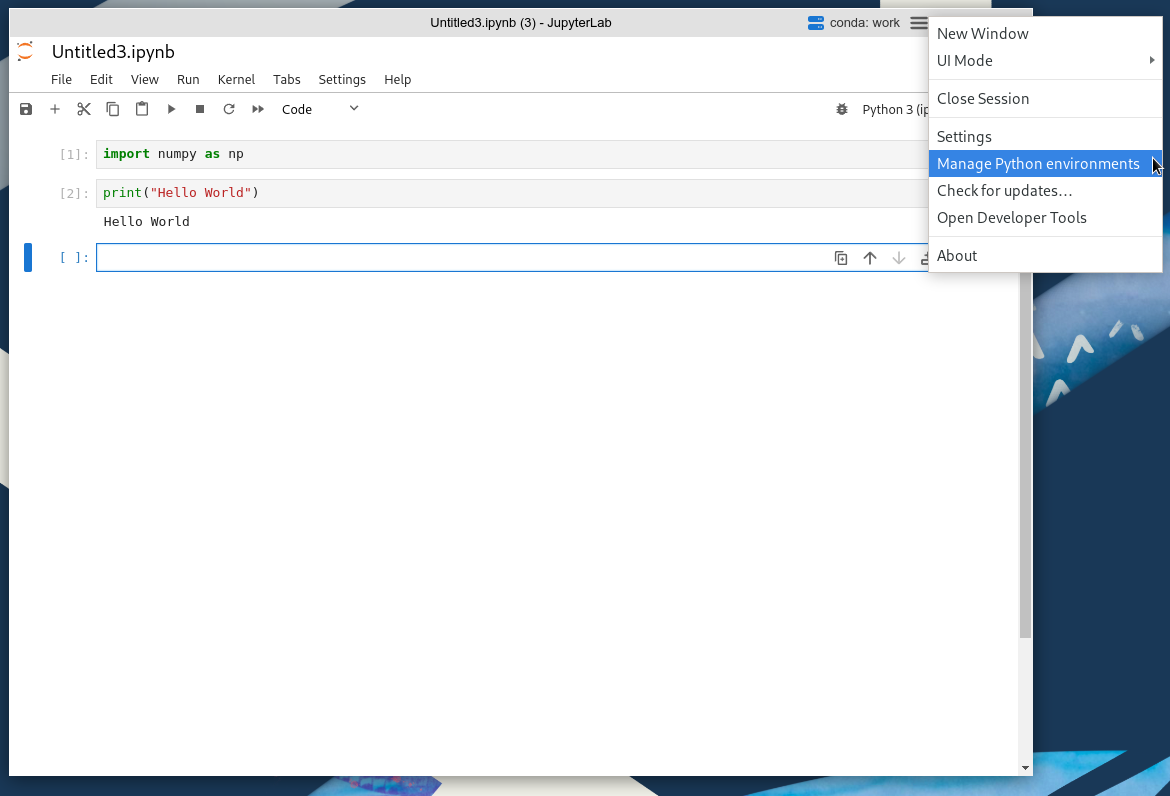Screen dimensions: 1170x796
Task: Click the Untitled3.ipynb notebook title
Action: (x=113, y=51)
